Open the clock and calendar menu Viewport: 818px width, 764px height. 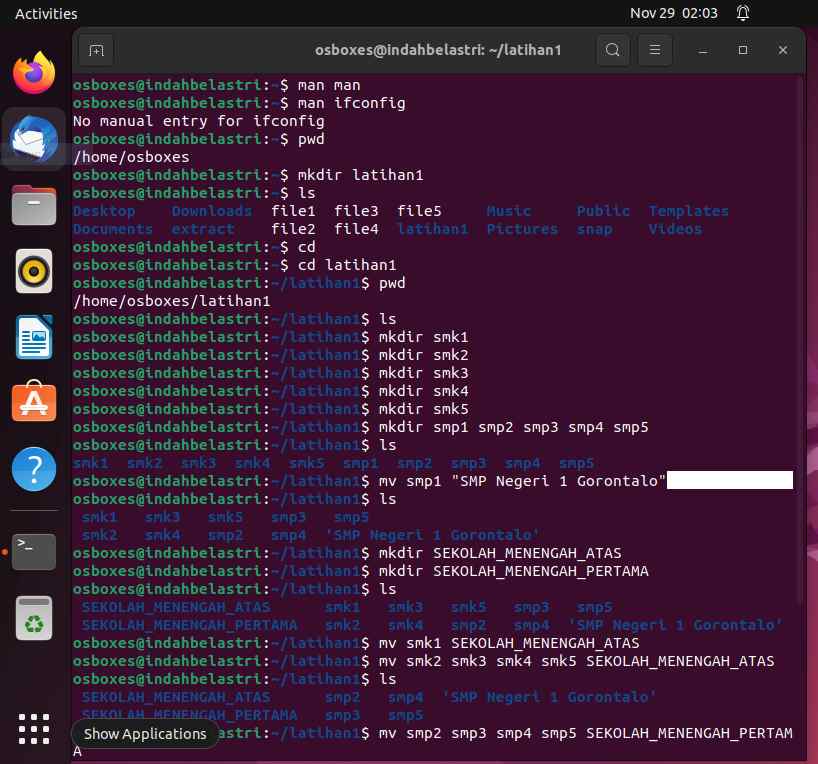673,13
